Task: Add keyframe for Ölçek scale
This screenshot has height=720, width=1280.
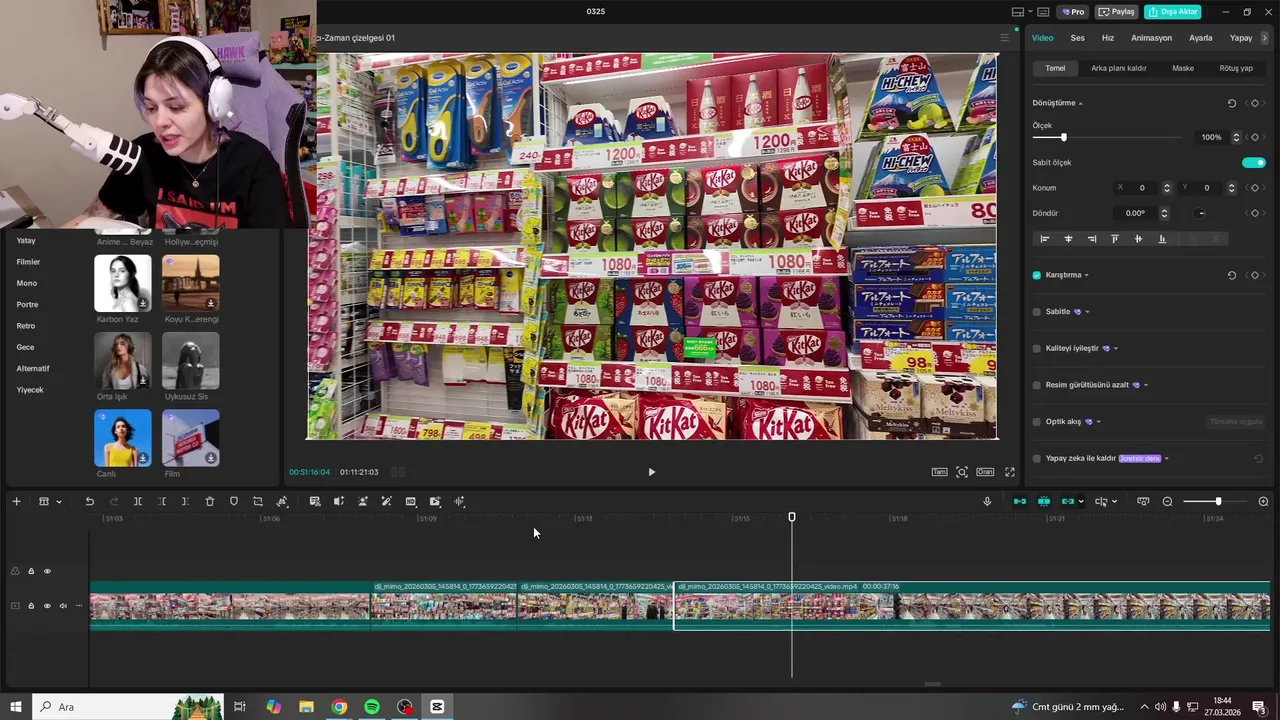Action: (1255, 137)
